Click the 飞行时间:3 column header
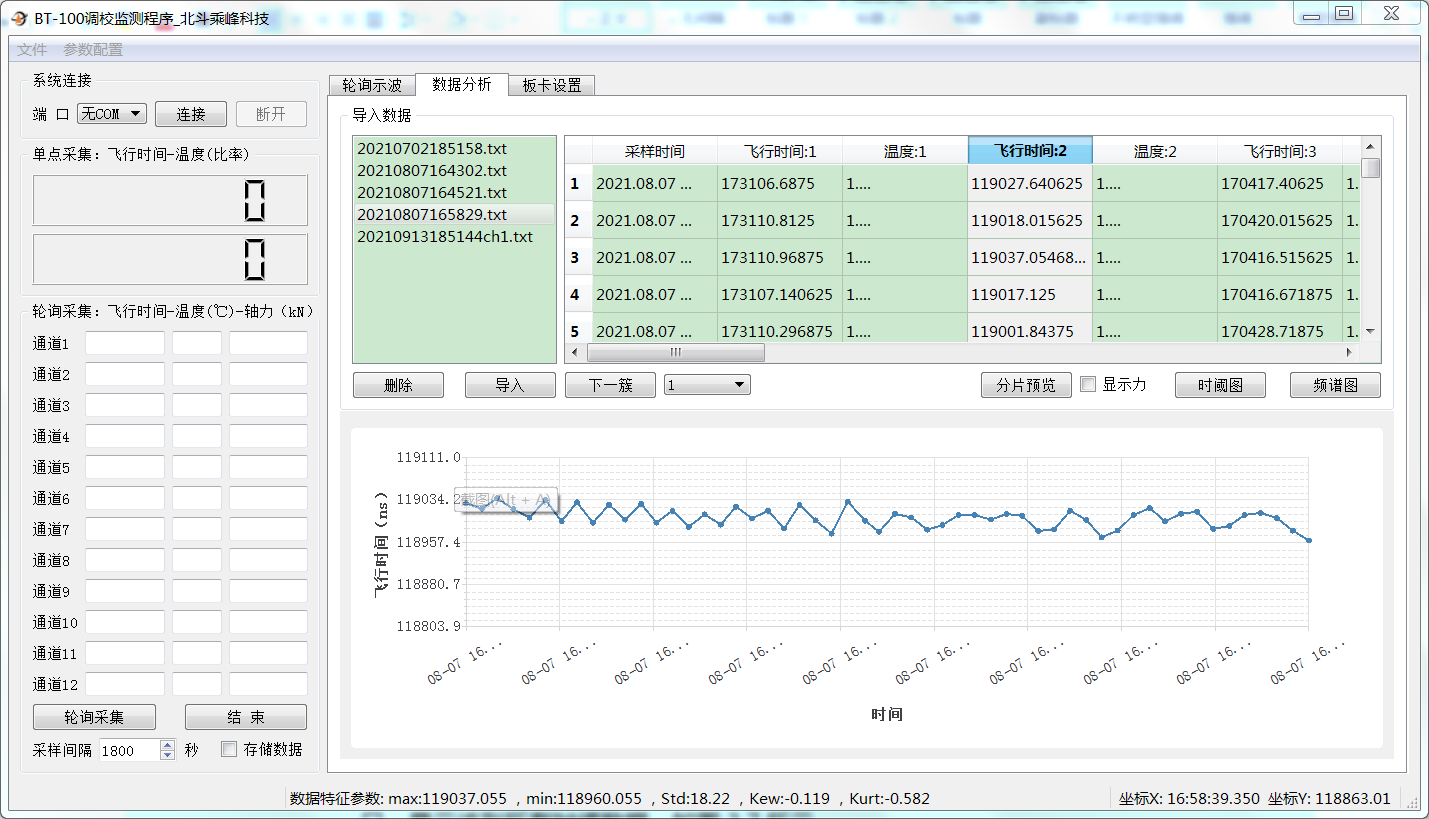 tap(1280, 151)
